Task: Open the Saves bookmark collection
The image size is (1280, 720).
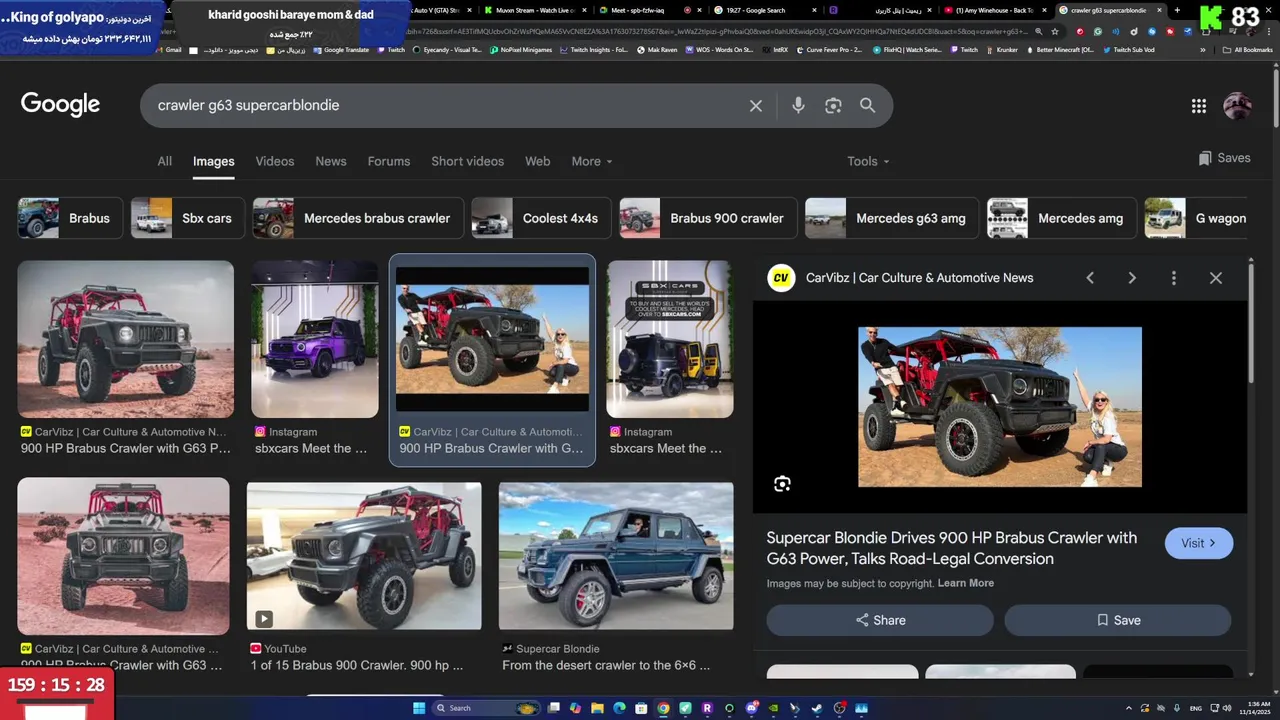Action: pos(1224,158)
